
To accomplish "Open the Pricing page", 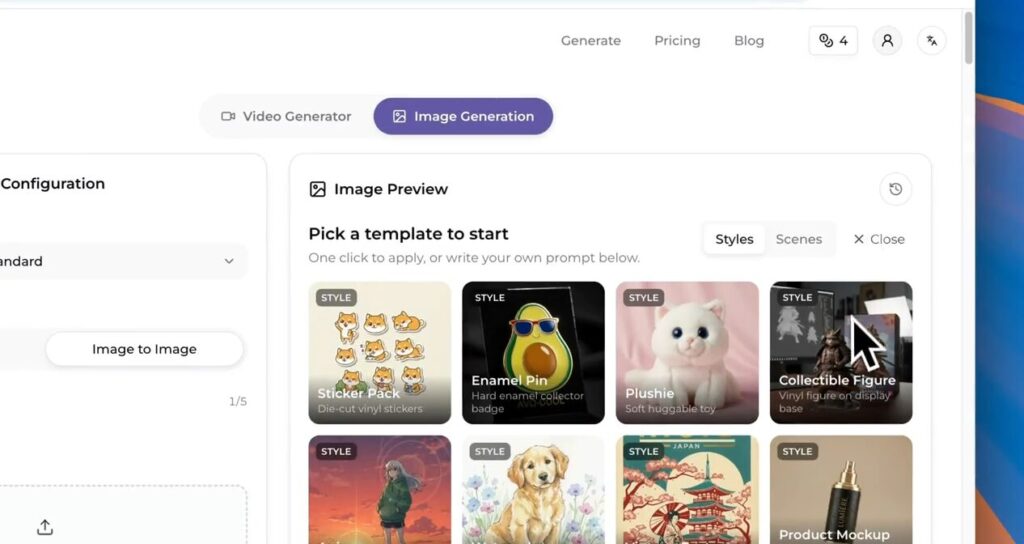I will (x=677, y=40).
